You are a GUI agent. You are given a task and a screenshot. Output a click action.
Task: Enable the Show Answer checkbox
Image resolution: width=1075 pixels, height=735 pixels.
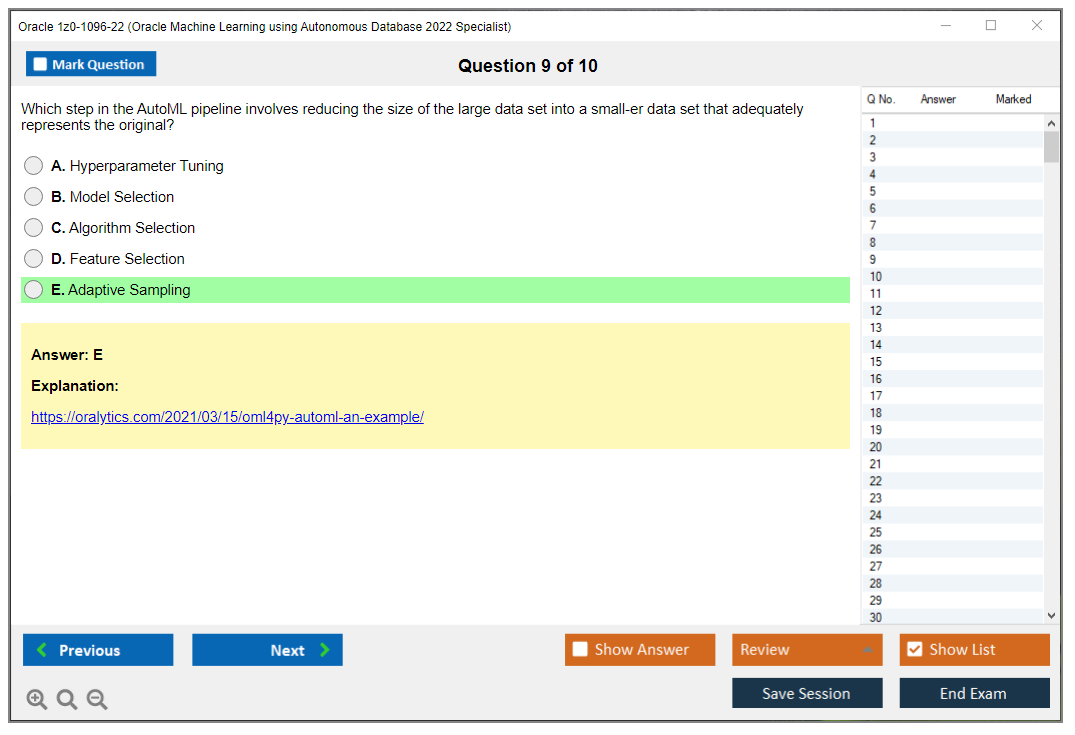[x=580, y=649]
